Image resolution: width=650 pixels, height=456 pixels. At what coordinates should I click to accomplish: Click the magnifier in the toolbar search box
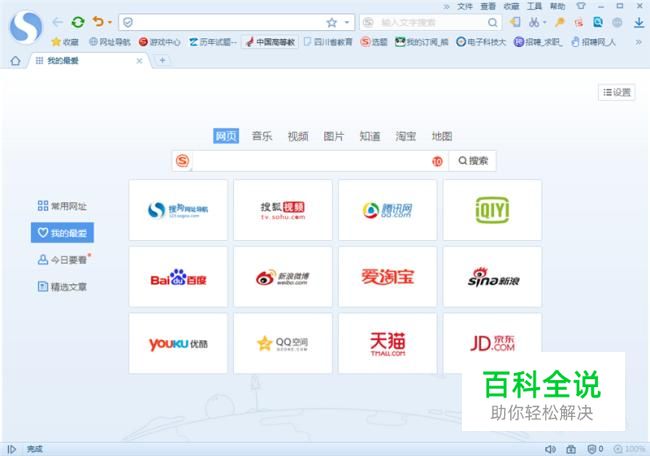492,22
